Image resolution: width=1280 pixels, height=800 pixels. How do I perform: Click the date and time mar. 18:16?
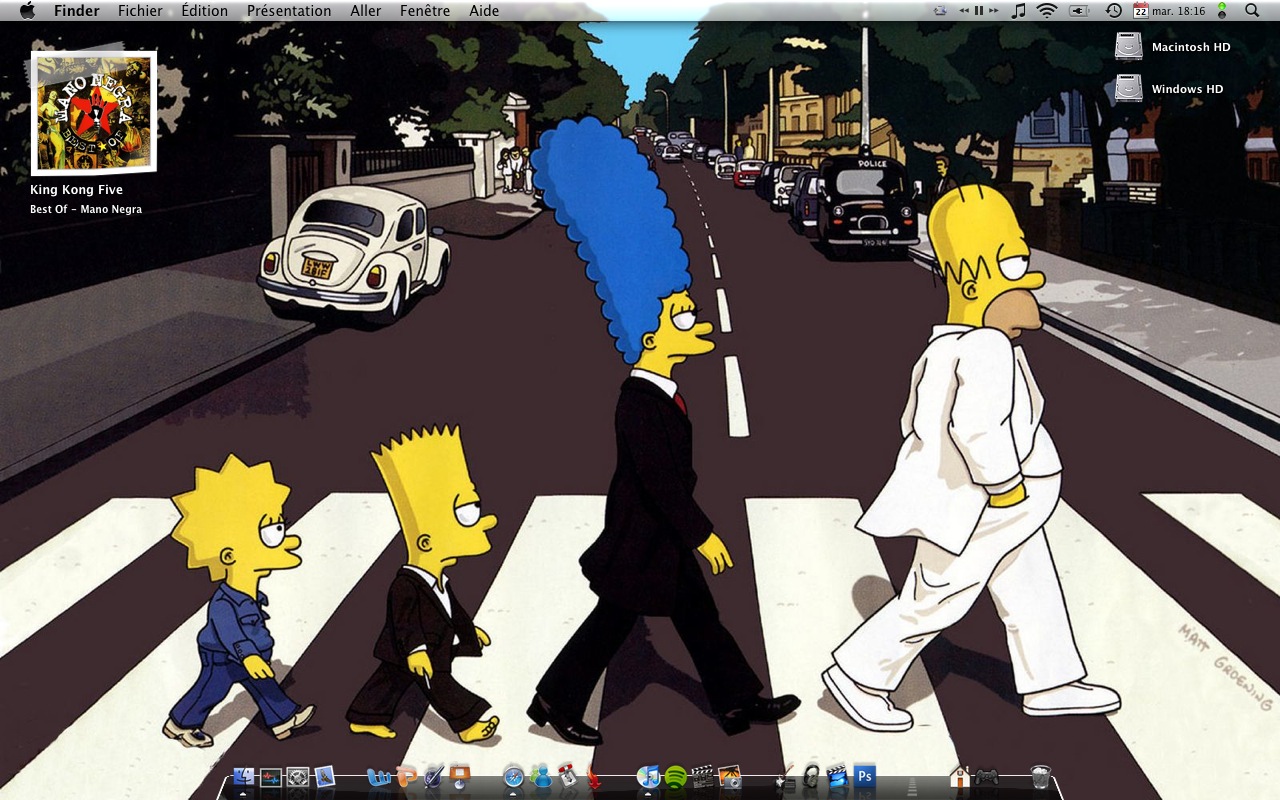click(x=1180, y=11)
